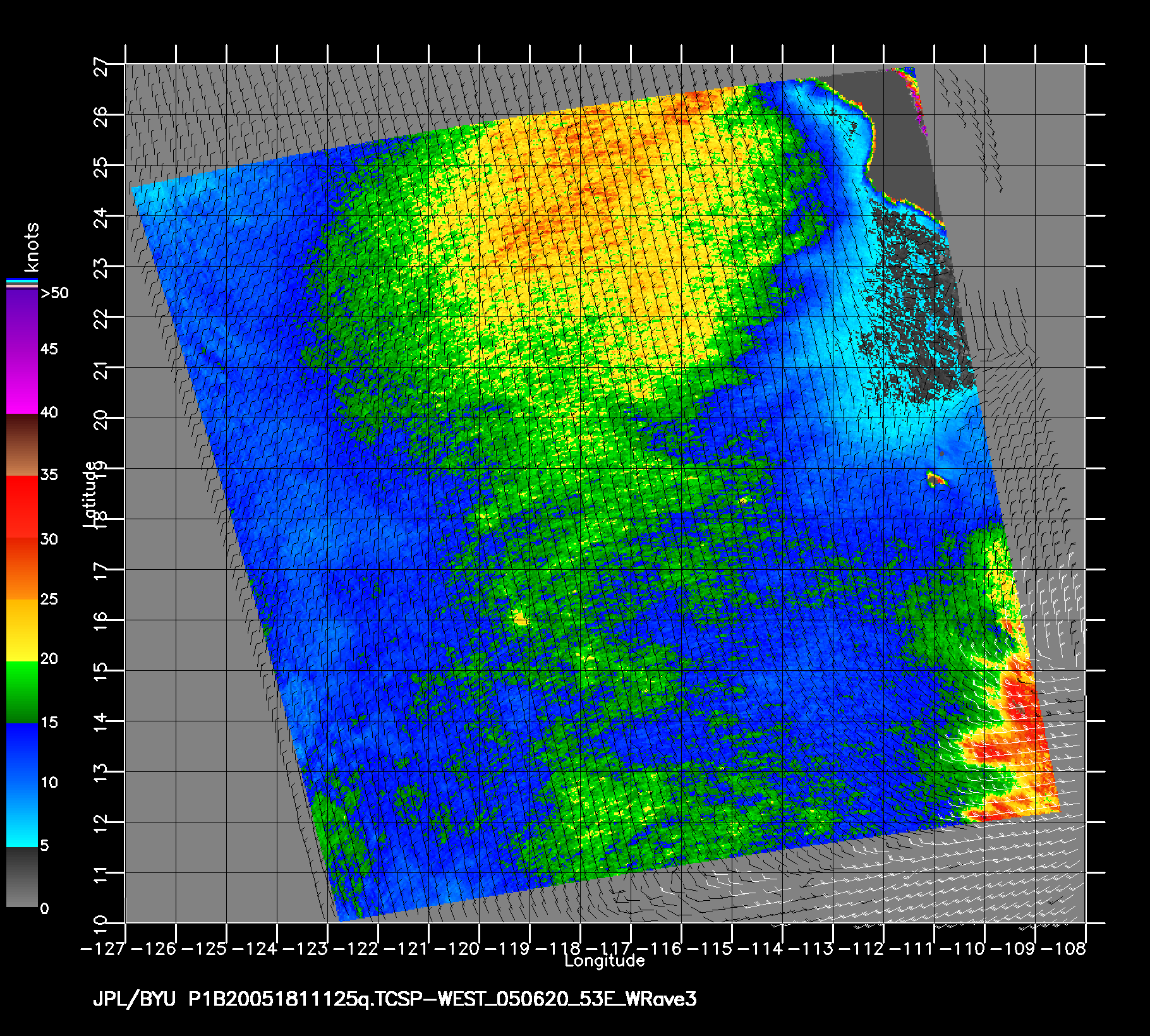Click the '13' latitude tick label

click(101, 774)
